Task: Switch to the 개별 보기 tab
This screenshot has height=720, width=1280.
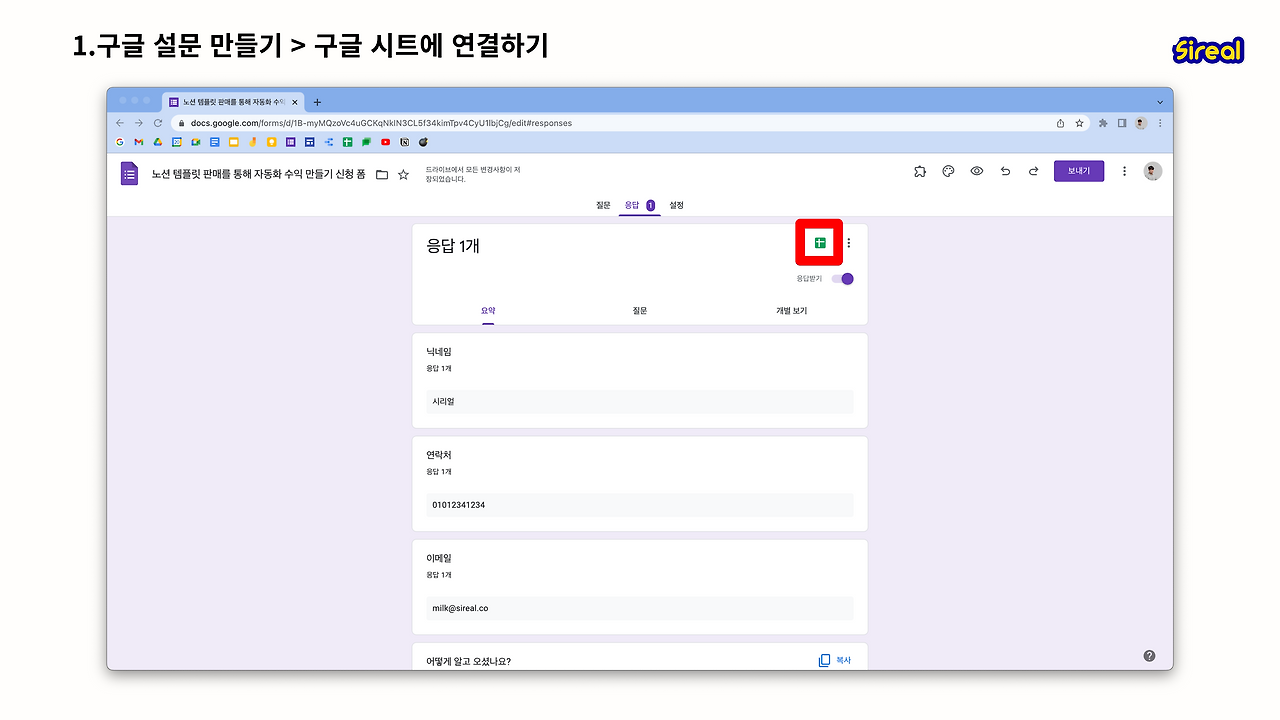Action: [791, 311]
